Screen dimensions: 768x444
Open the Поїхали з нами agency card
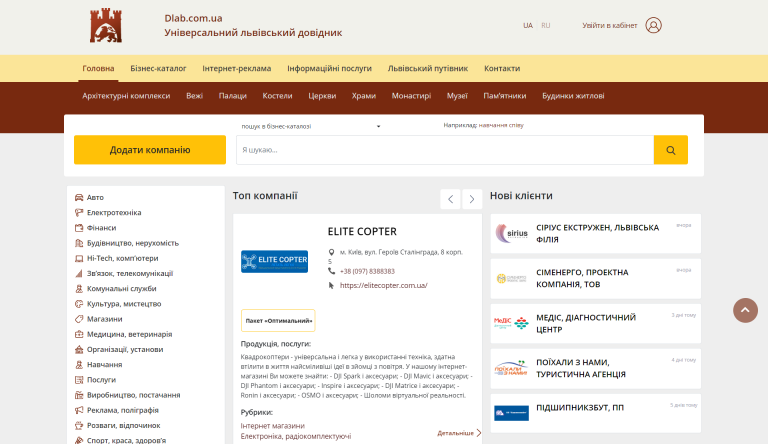pyautogui.click(x=596, y=369)
